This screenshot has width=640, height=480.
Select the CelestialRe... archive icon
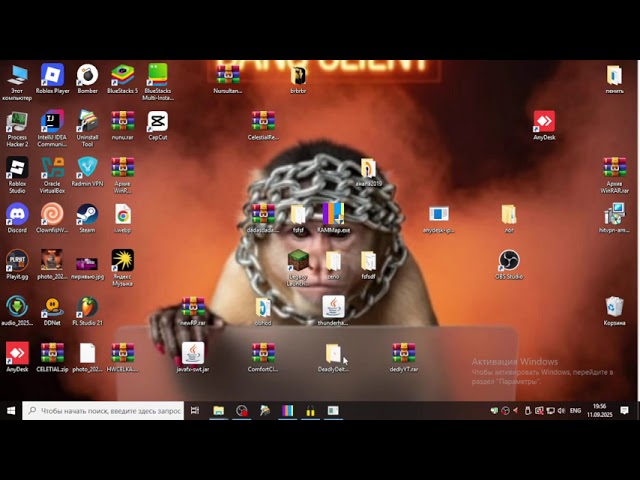click(x=263, y=125)
